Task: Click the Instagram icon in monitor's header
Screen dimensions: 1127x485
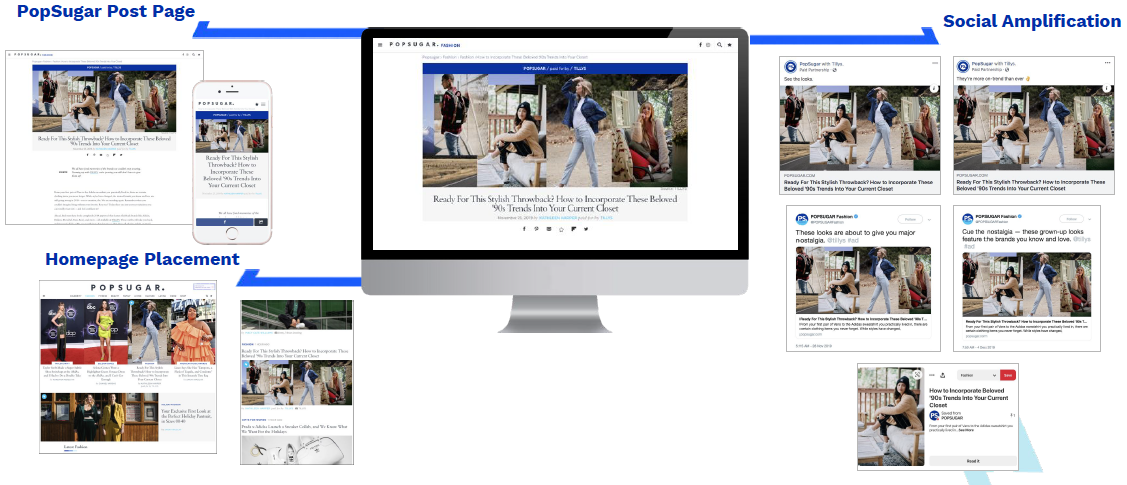Action: pos(709,45)
